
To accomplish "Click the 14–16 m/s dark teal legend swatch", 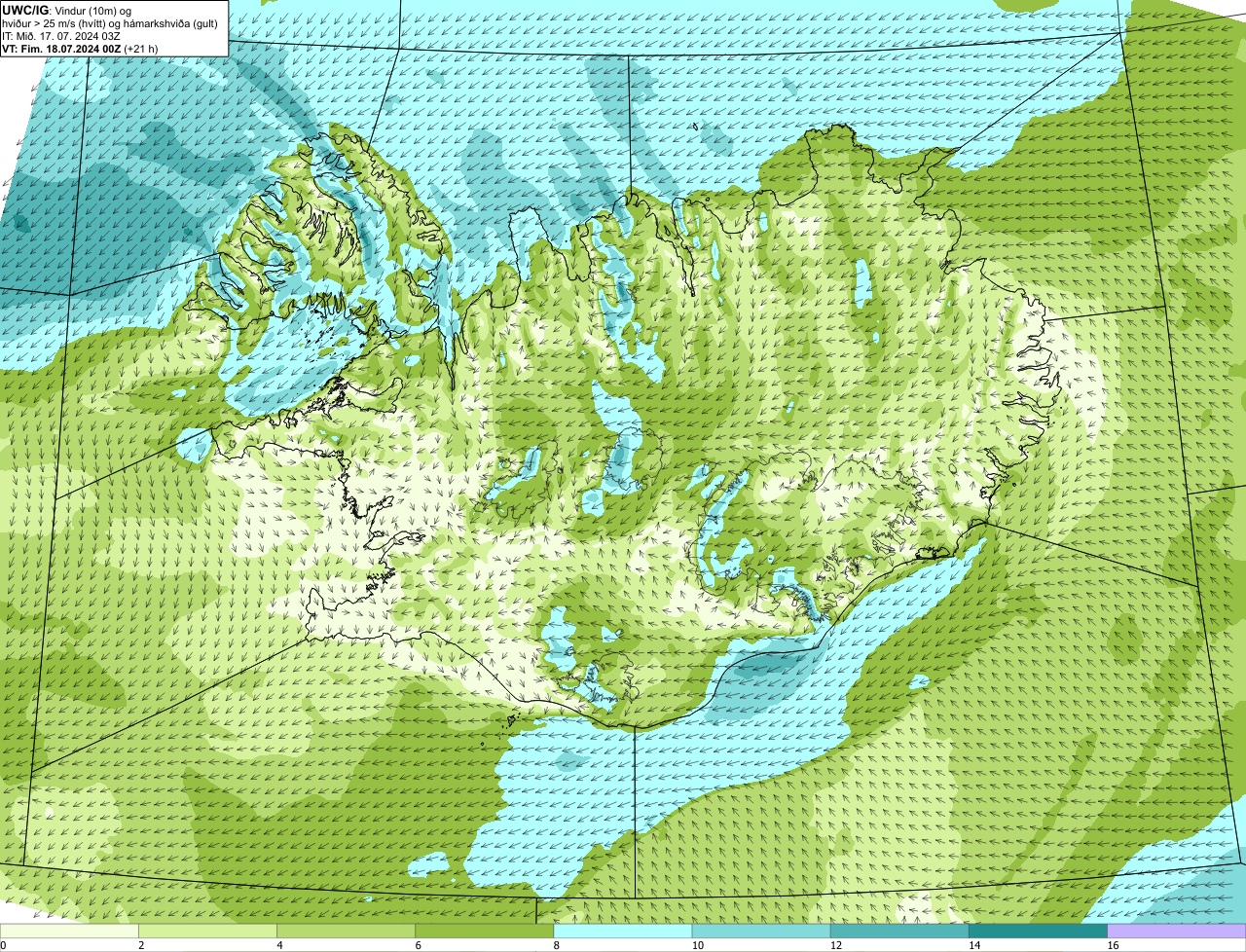I will [1038, 932].
